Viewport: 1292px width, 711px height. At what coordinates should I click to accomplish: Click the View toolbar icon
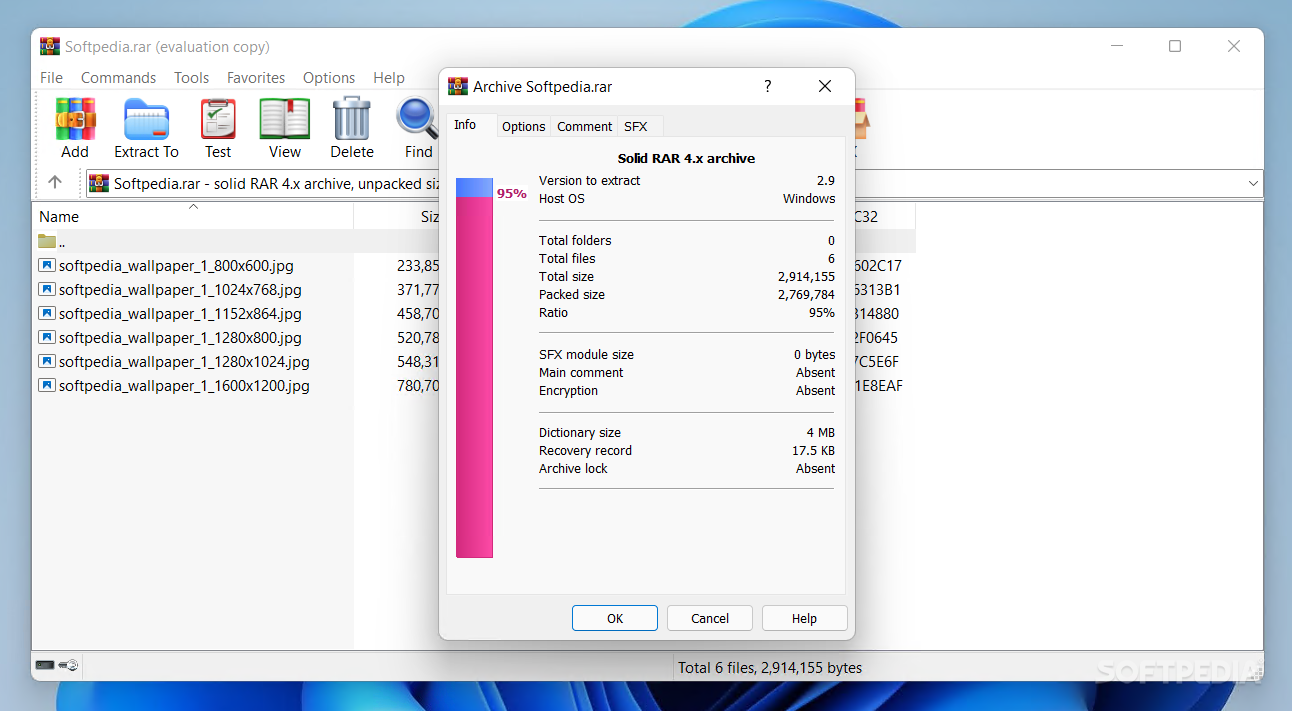coord(285,119)
